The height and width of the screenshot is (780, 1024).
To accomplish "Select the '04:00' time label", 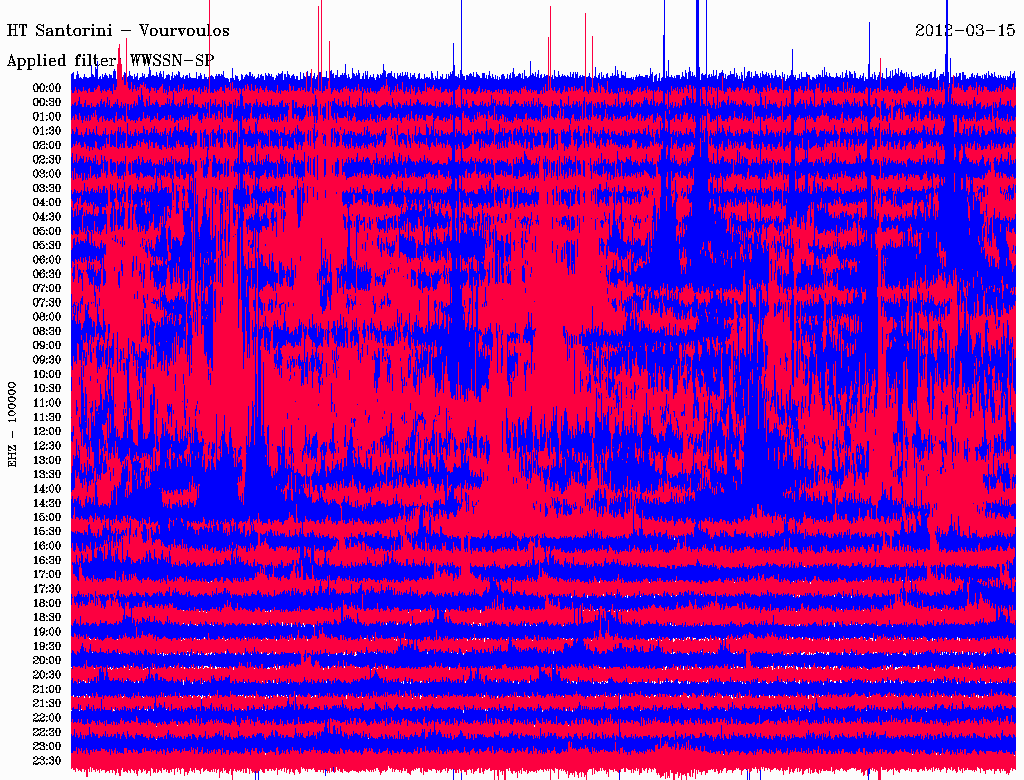I will [x=47, y=202].
